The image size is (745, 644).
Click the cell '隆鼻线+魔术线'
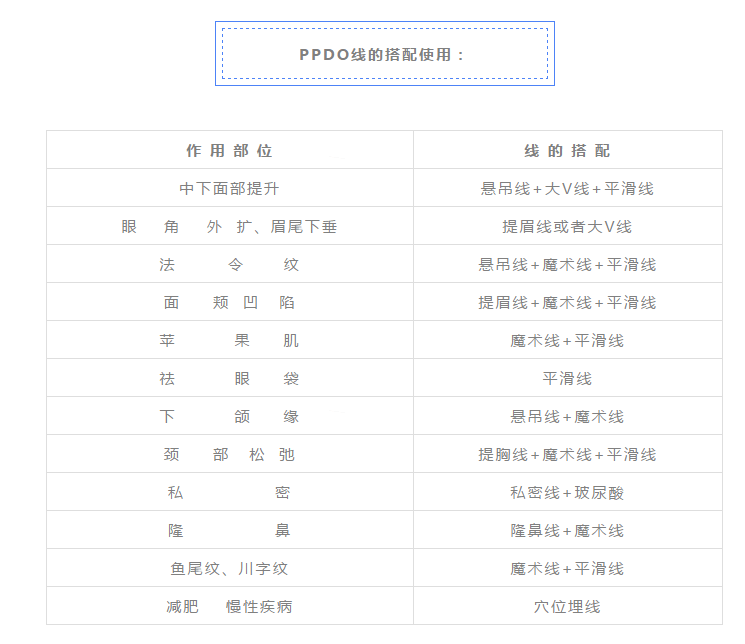click(567, 531)
